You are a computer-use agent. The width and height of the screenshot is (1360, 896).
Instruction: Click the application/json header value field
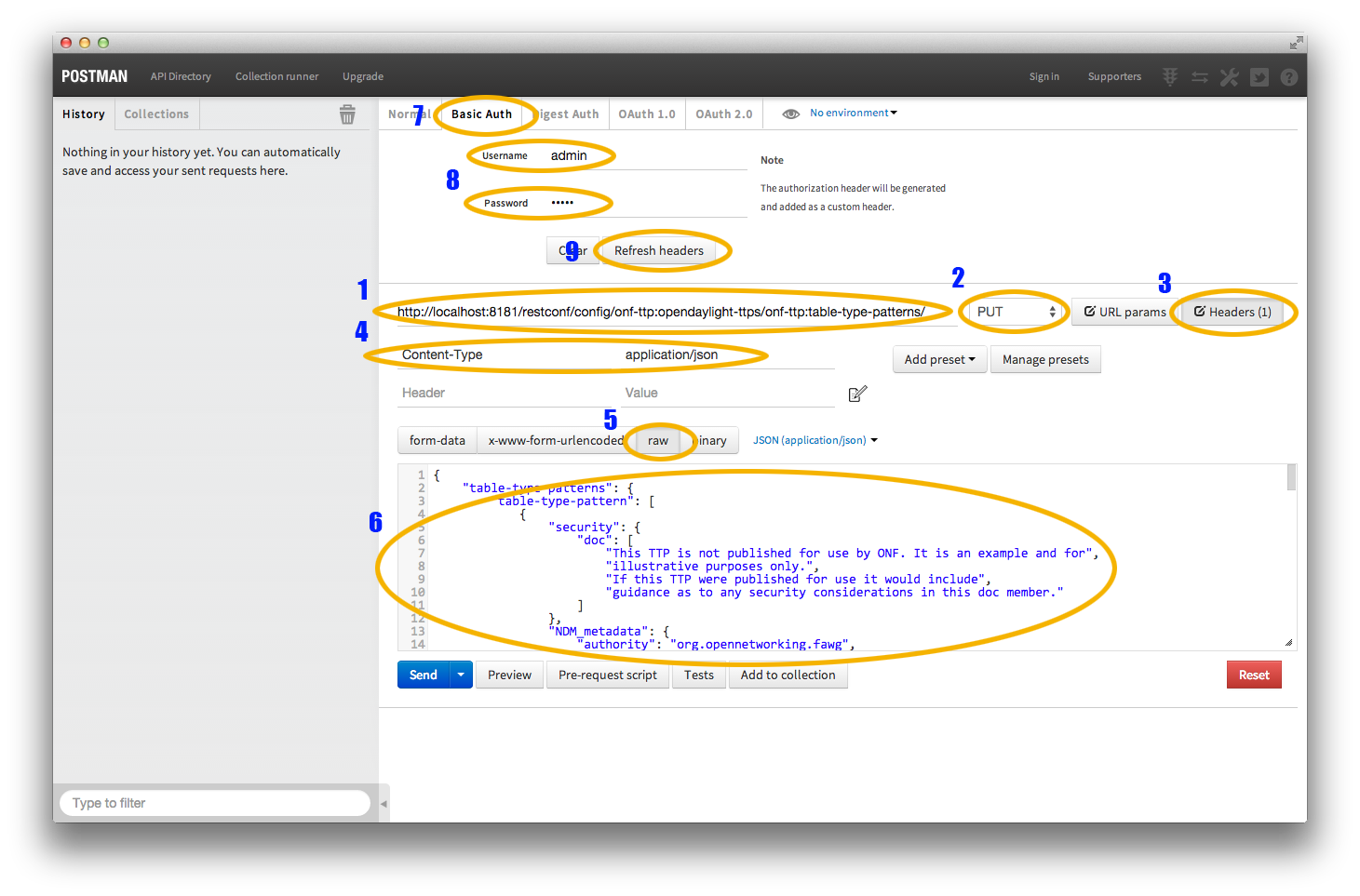pos(727,354)
